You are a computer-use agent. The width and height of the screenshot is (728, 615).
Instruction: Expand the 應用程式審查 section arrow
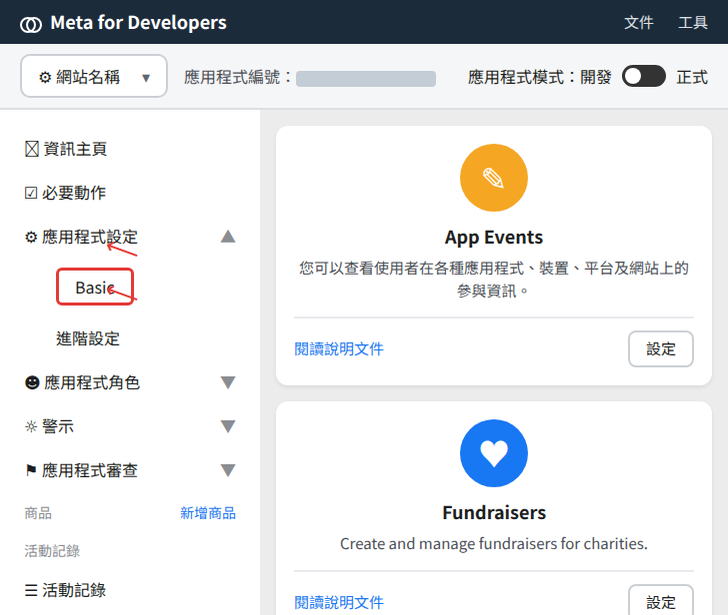pos(228,470)
